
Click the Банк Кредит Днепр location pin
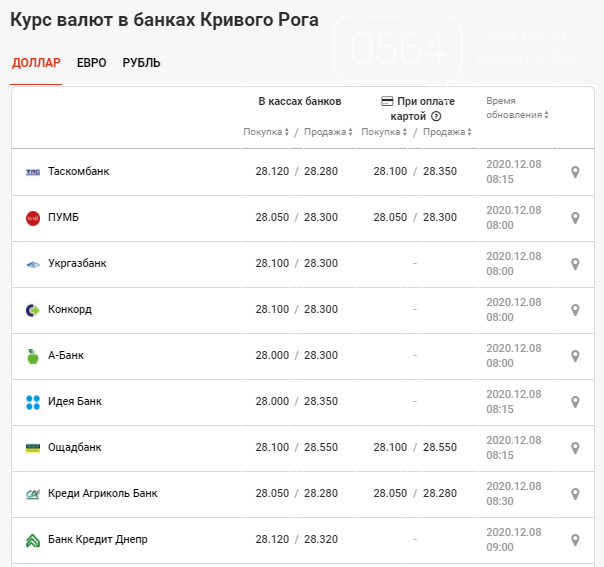575,540
